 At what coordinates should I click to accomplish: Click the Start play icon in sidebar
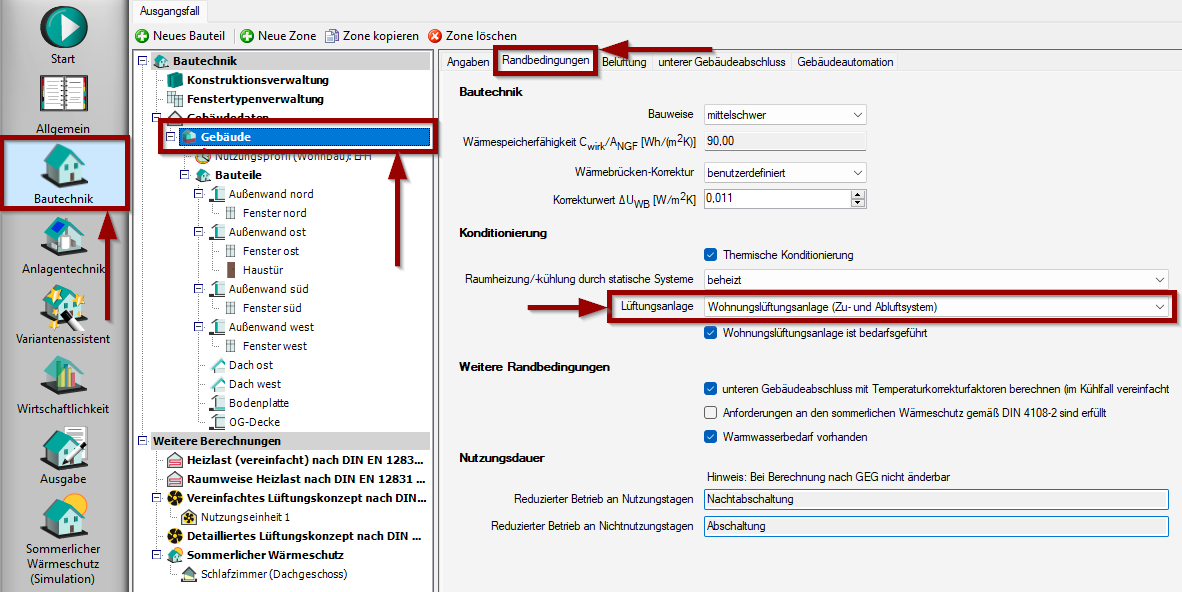64,26
